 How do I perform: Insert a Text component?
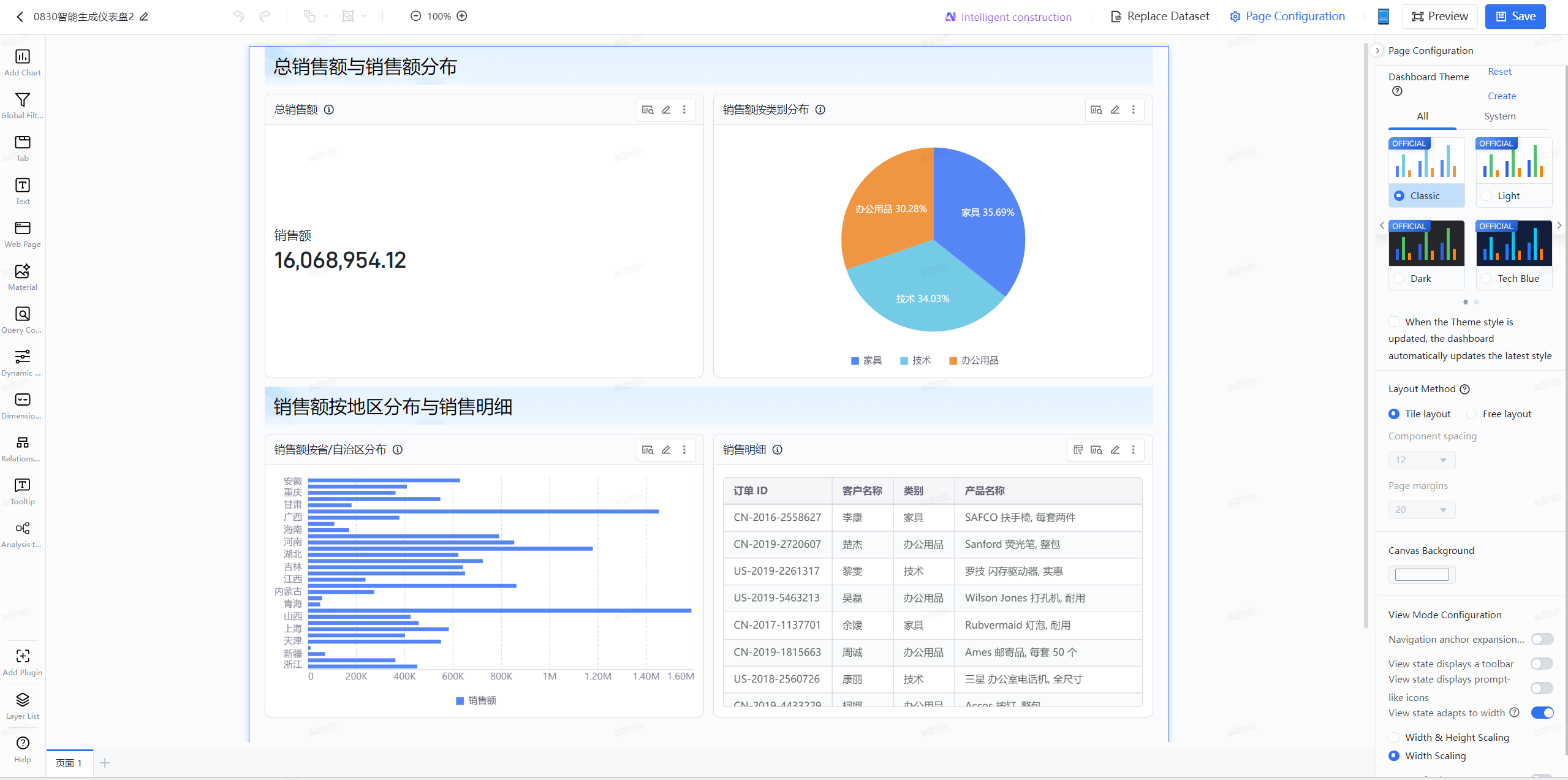pyautogui.click(x=23, y=192)
